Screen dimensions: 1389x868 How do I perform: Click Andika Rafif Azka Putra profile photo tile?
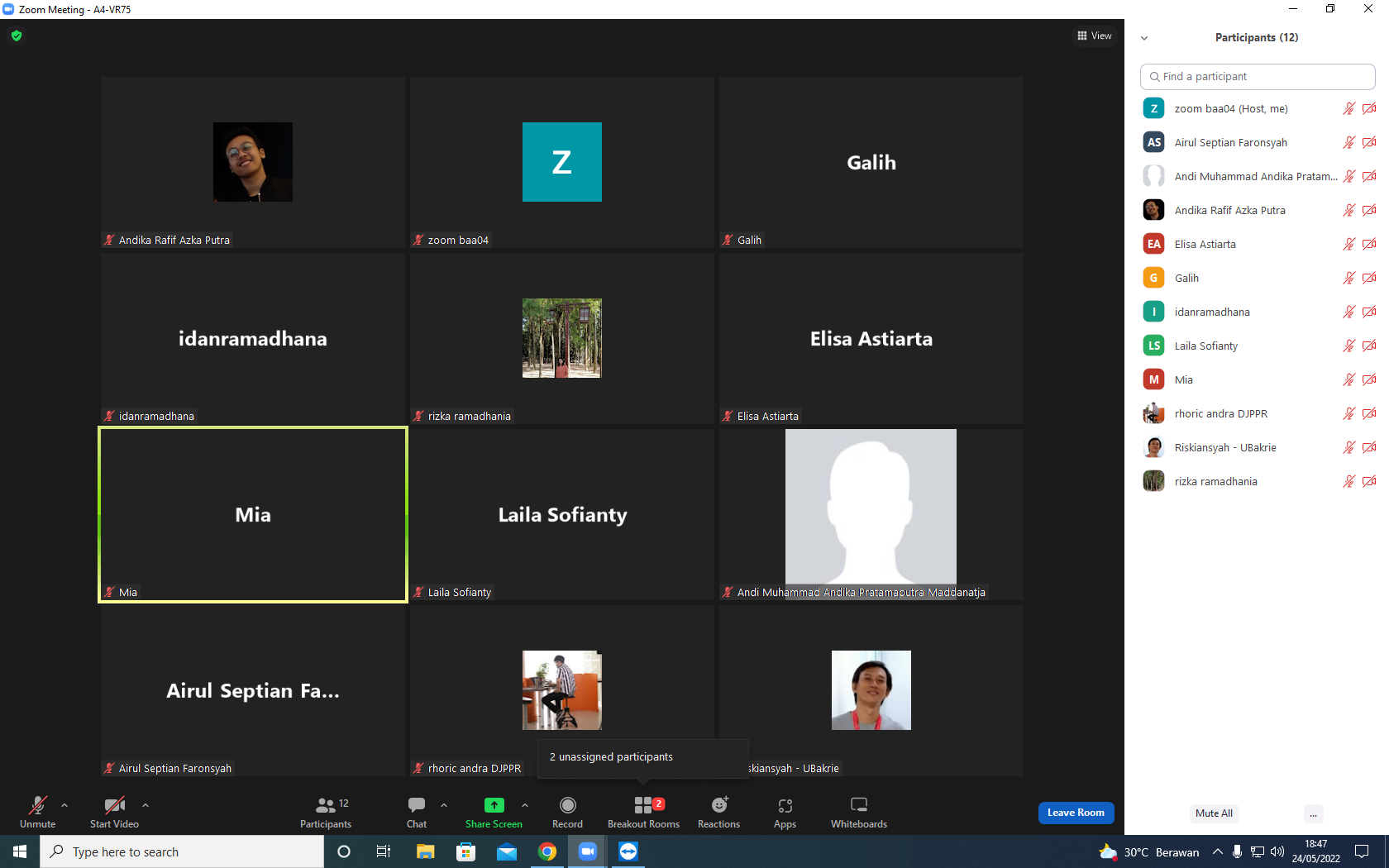pyautogui.click(x=253, y=162)
